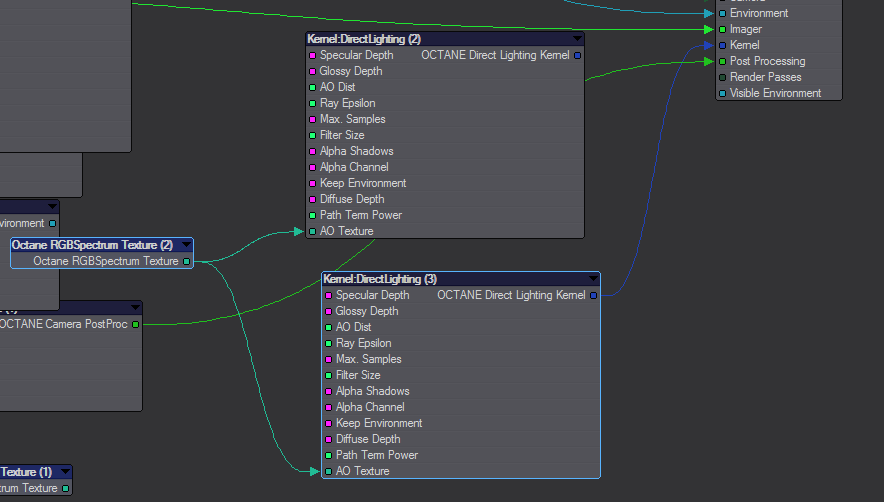This screenshot has width=884, height=502.
Task: Click Ray Epsilon socket on Kernel:DirectLighting (2)
Action: 312,103
